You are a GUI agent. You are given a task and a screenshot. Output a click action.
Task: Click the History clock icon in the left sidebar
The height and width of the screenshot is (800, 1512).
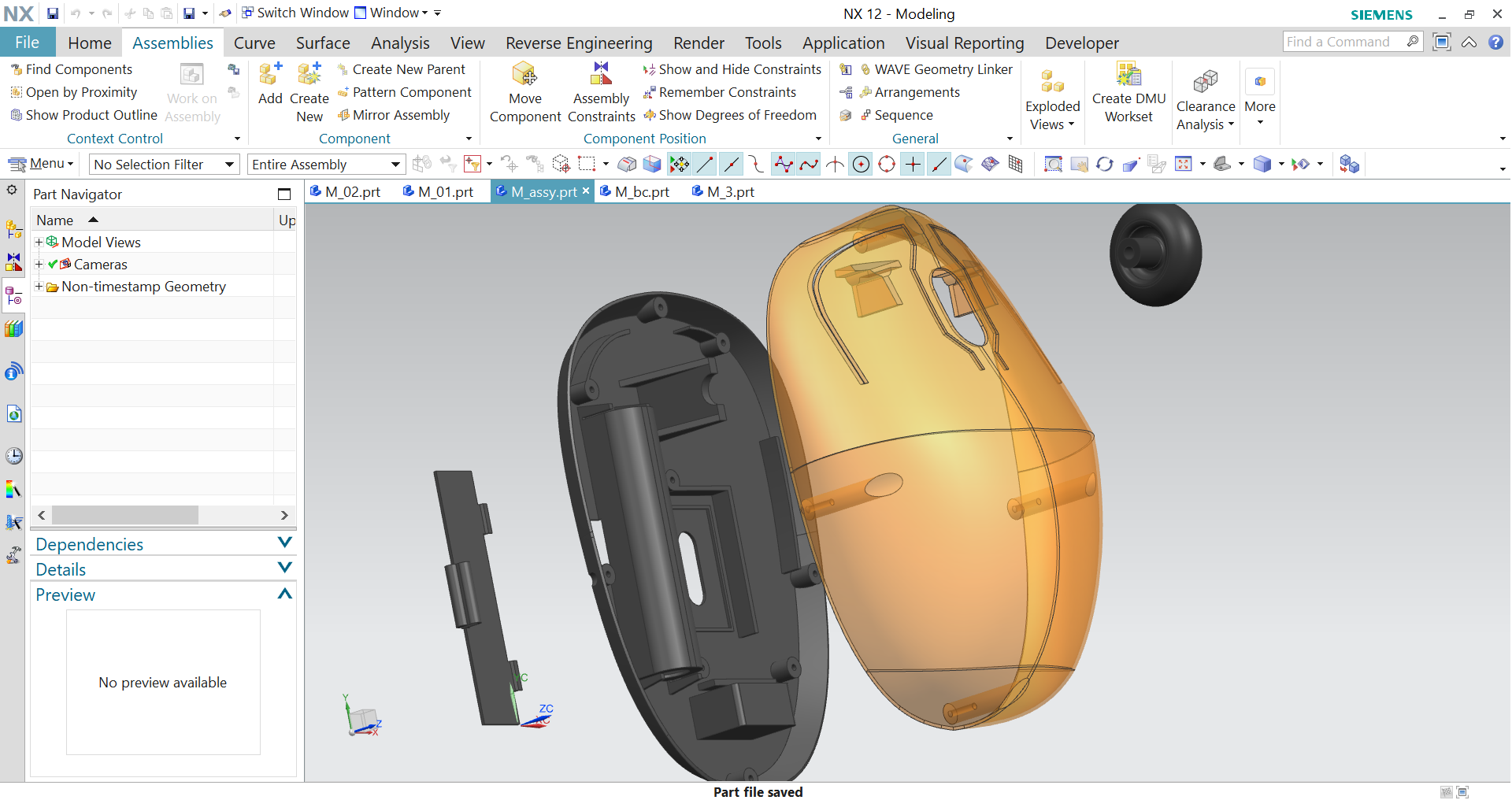tap(13, 456)
